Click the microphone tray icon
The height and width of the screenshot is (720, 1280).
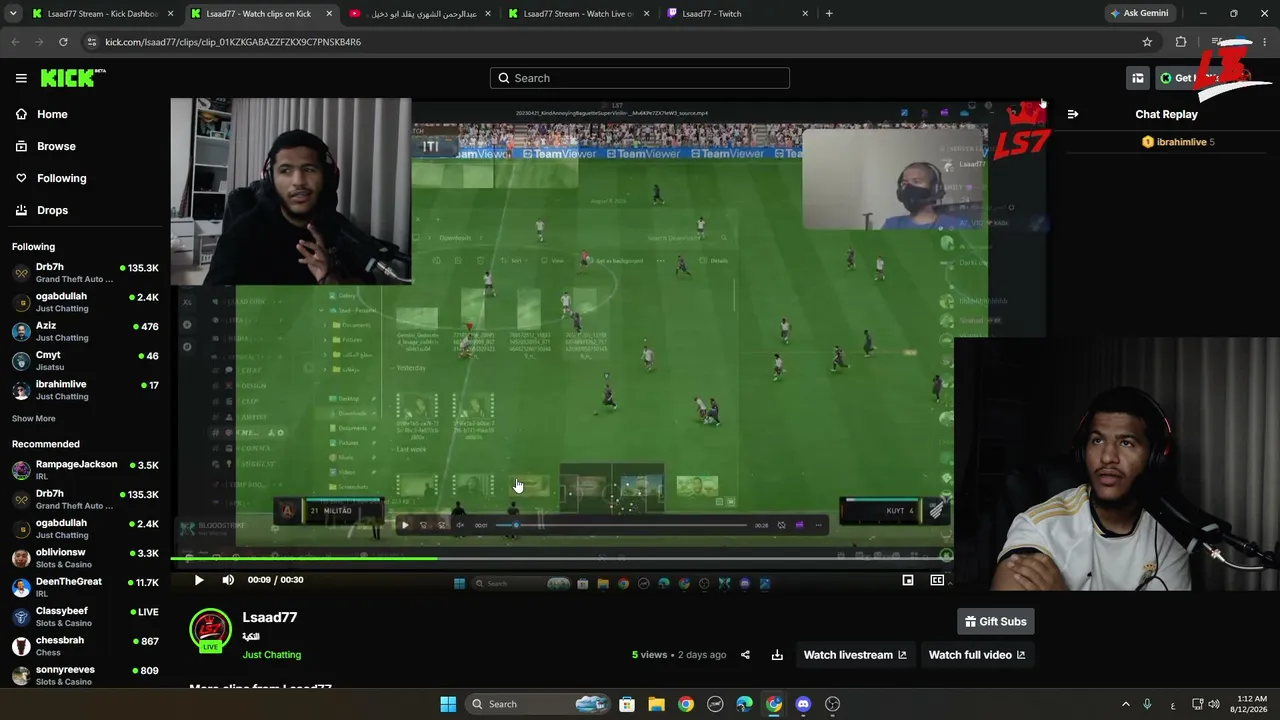coord(1147,704)
